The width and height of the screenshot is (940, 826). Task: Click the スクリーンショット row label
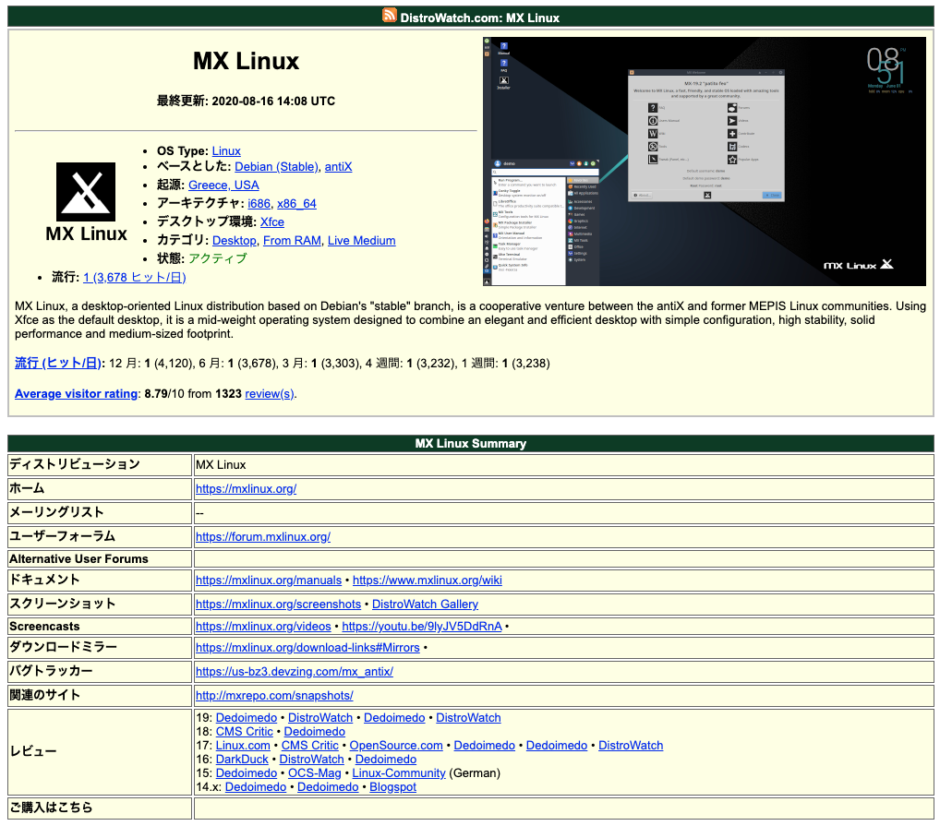point(62,604)
